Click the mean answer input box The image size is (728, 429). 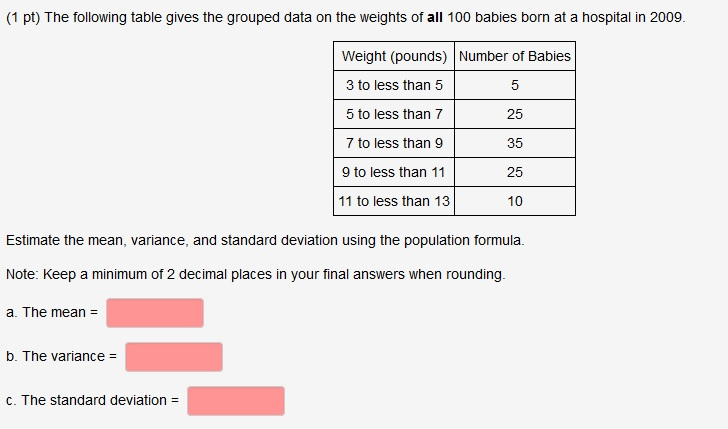[x=155, y=313]
